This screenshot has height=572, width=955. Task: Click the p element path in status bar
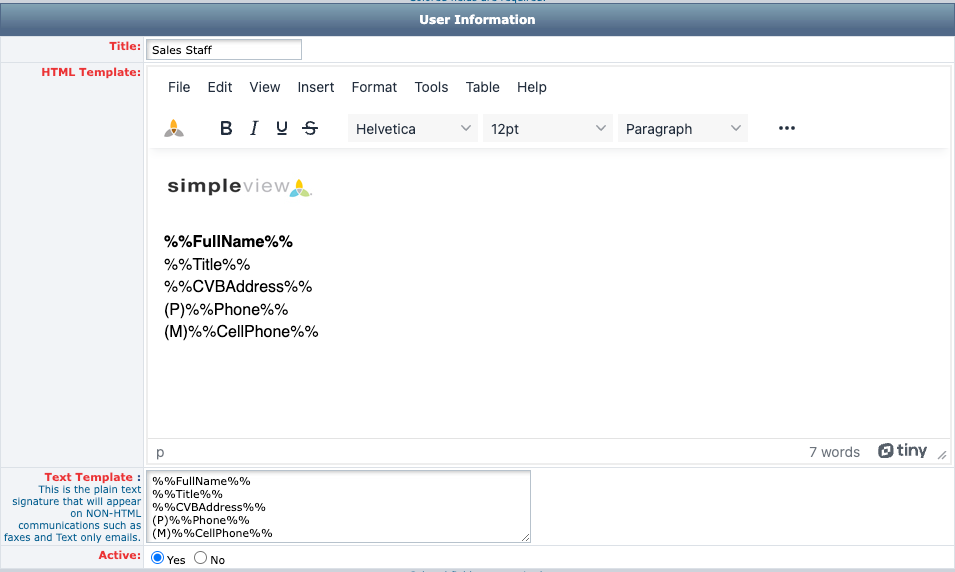point(160,452)
